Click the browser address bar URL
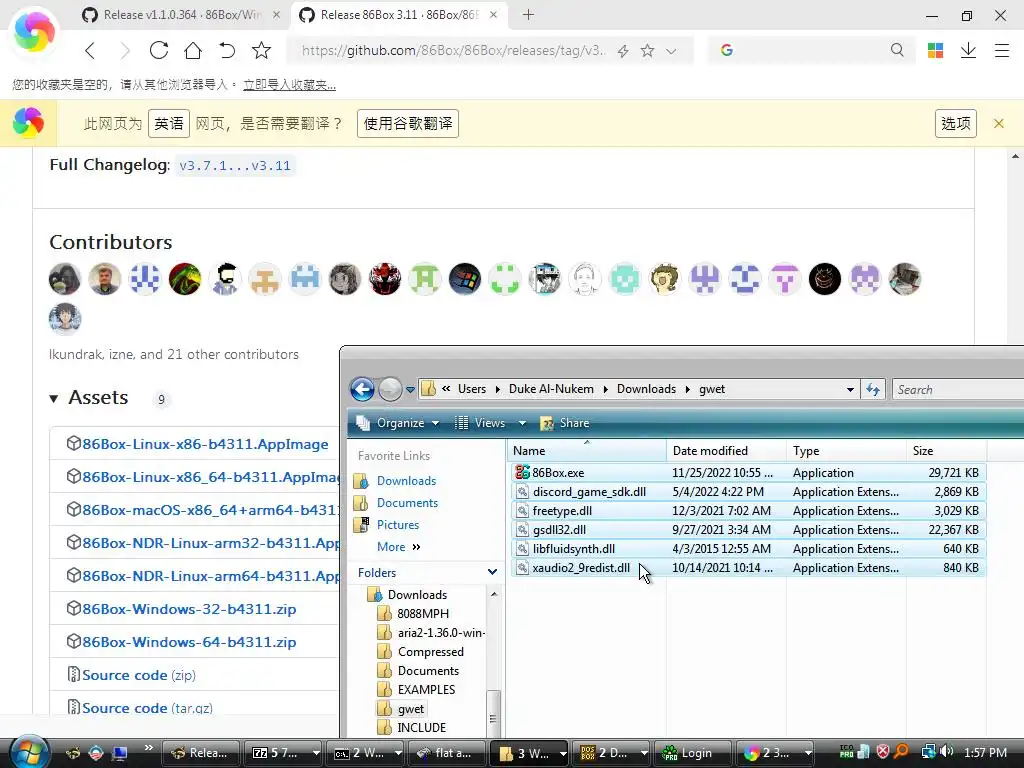 (x=454, y=50)
